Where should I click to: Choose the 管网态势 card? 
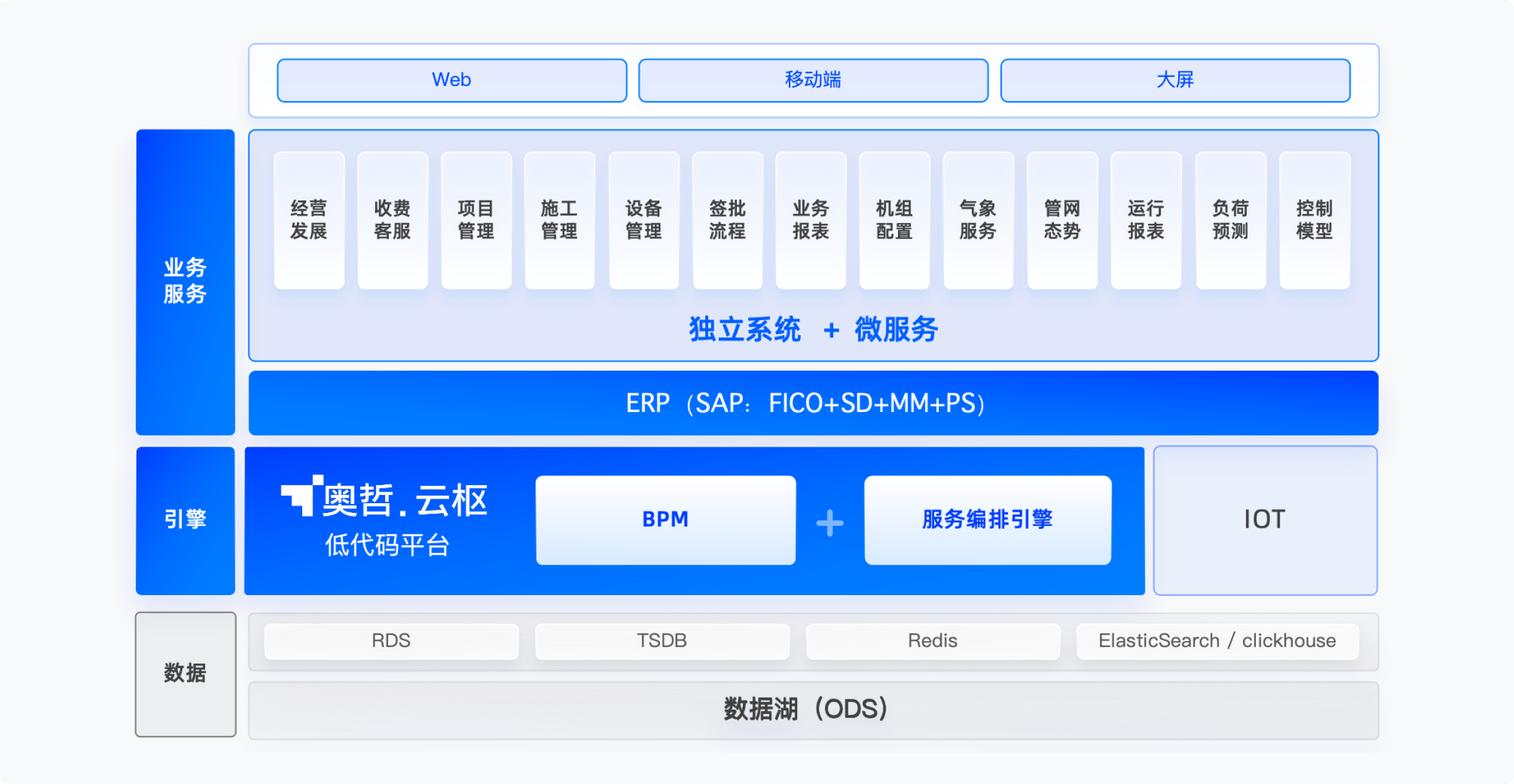coord(1062,220)
